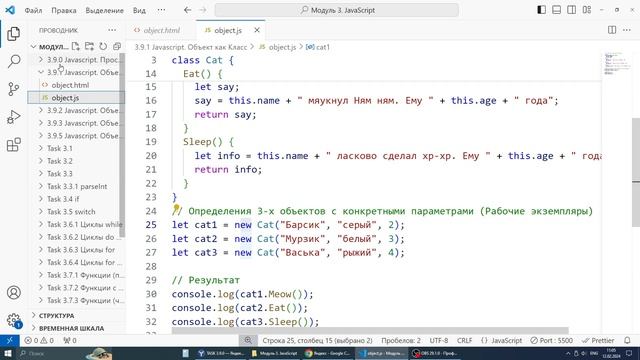Go back in navigation history
Screen dimensions: 640x360
coord(187,10)
